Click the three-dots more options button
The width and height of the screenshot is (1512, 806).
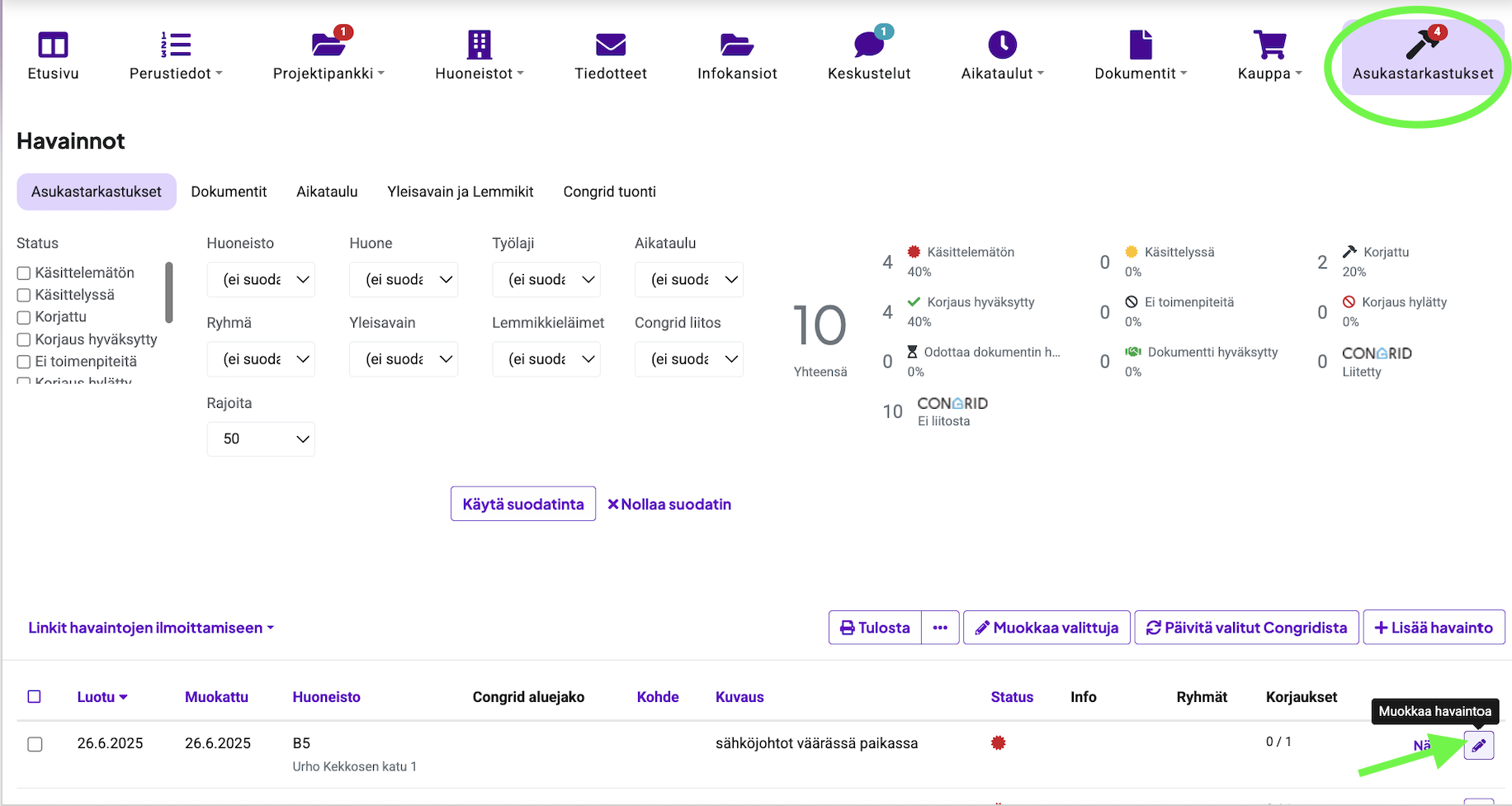tap(940, 628)
